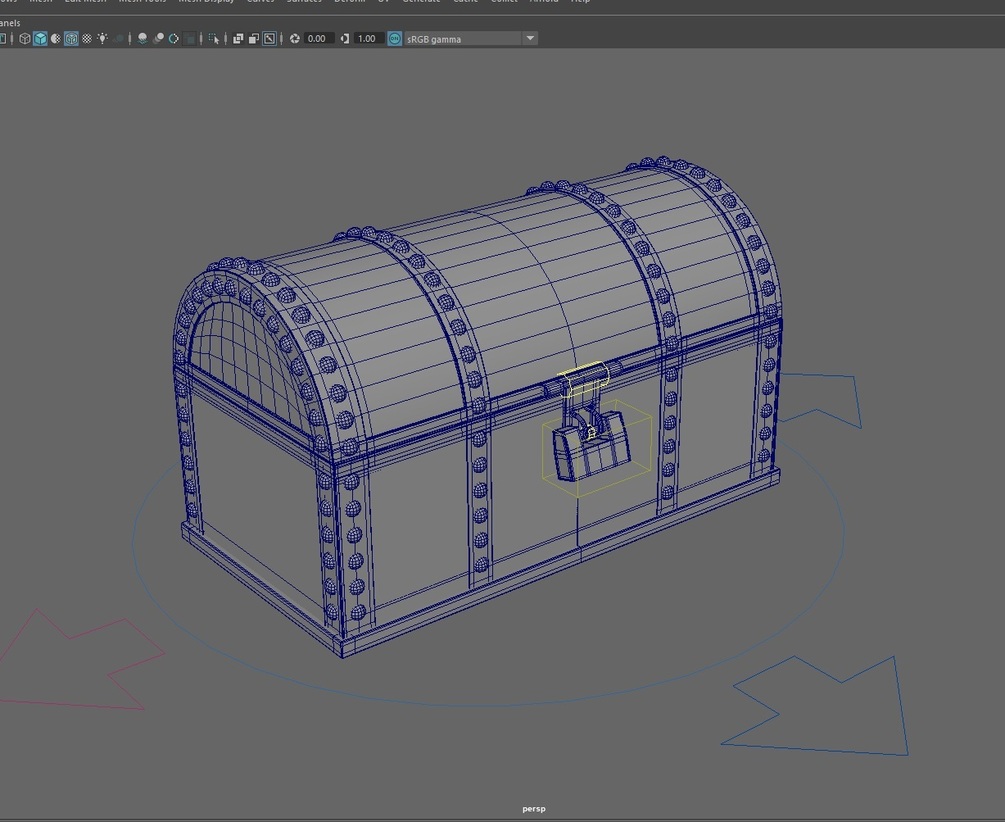This screenshot has width=1005, height=822.
Task: Click the exposure reset icon
Action: pos(295,38)
